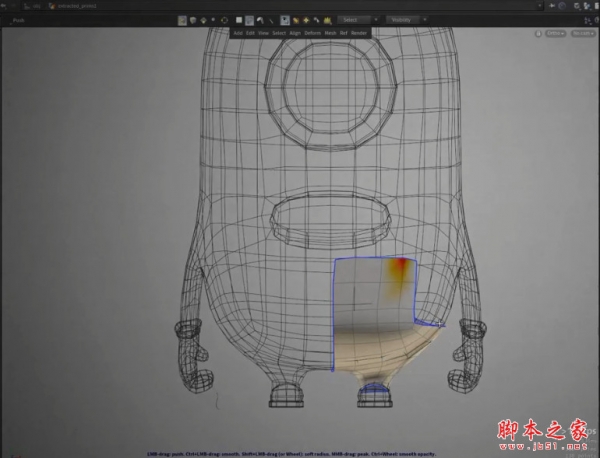Open the Ref menu
This screenshot has height=458, width=600.
pos(344,33)
